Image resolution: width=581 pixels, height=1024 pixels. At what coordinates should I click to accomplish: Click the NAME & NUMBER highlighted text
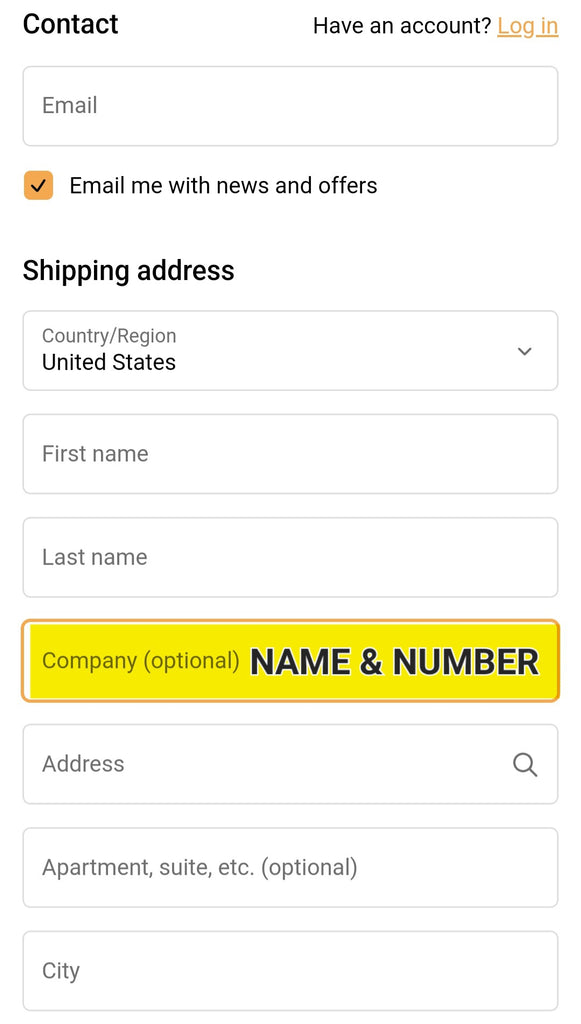(x=395, y=662)
